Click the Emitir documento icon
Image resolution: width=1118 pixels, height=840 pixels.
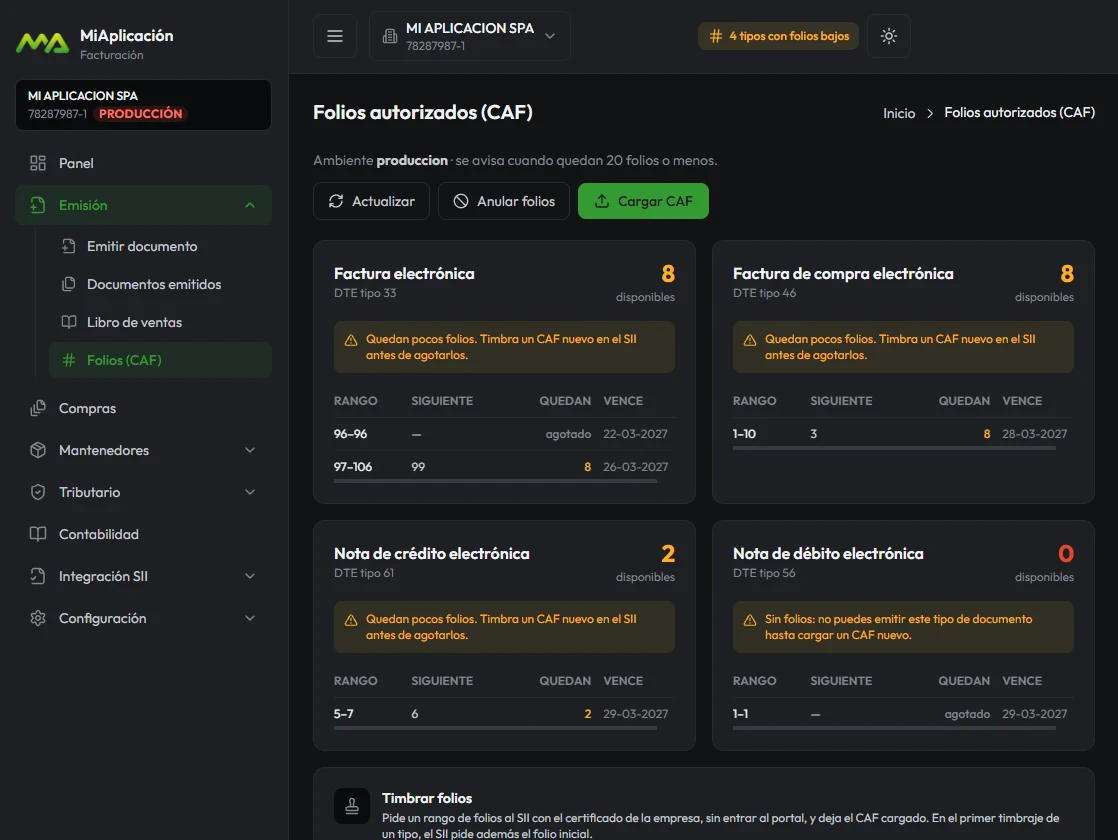[68, 246]
